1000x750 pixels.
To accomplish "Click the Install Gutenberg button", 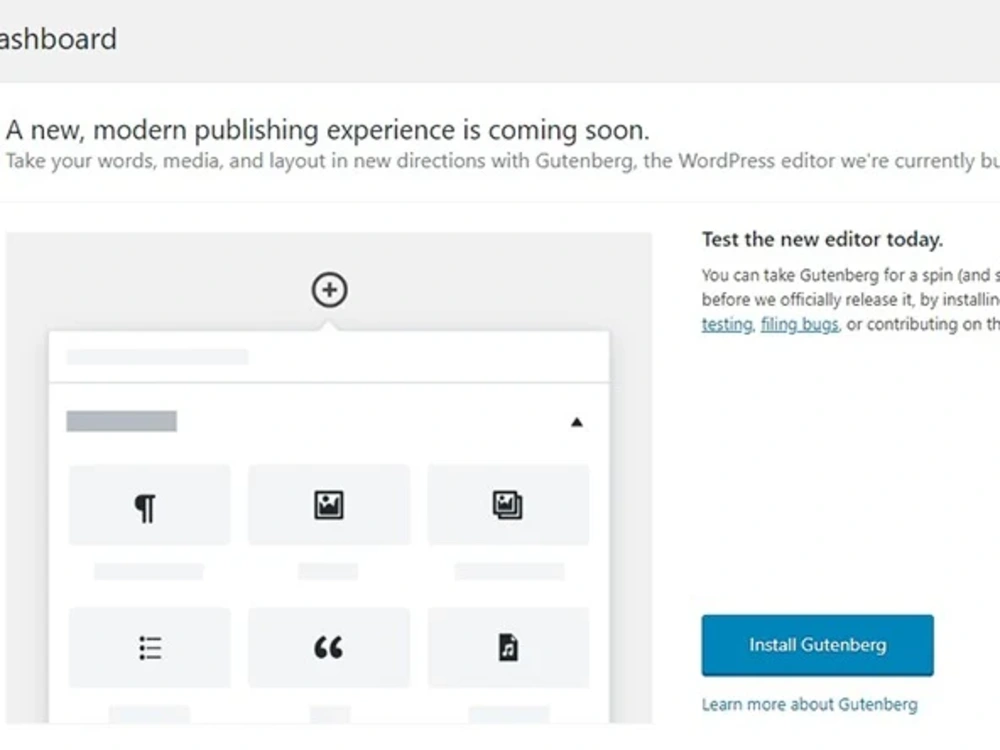I will click(x=817, y=645).
